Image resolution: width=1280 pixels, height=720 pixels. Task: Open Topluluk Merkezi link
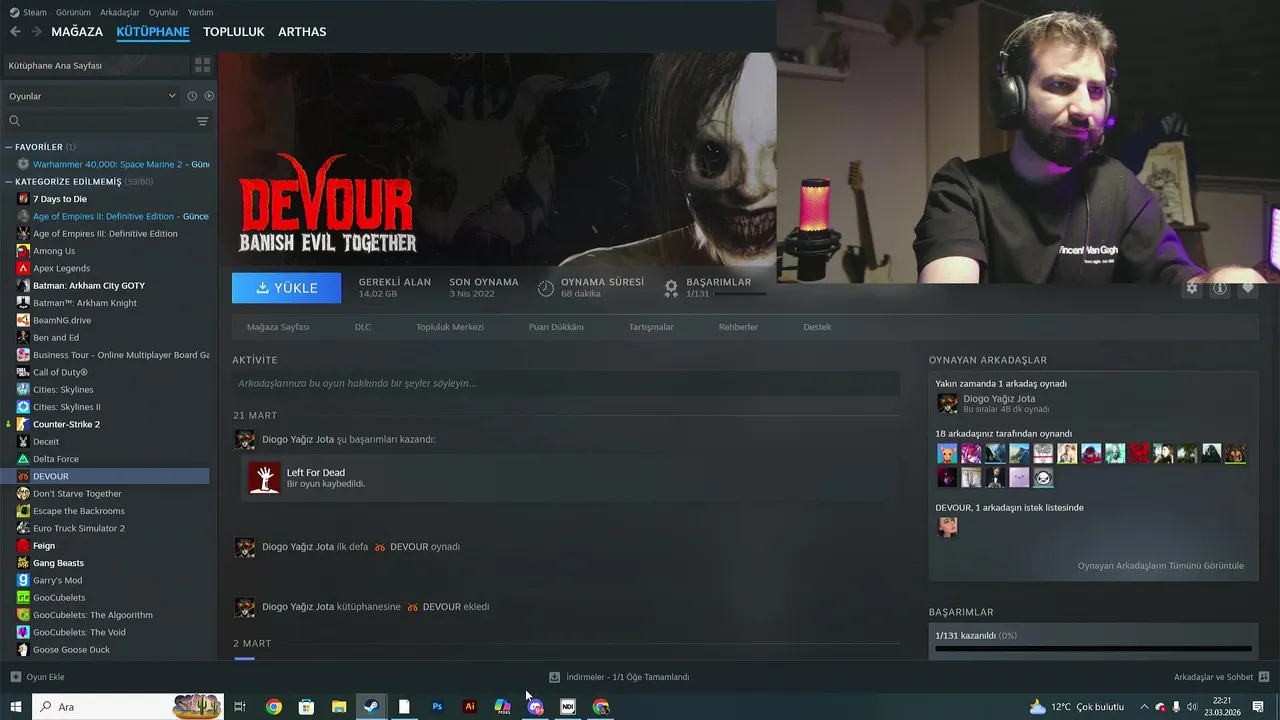(450, 327)
